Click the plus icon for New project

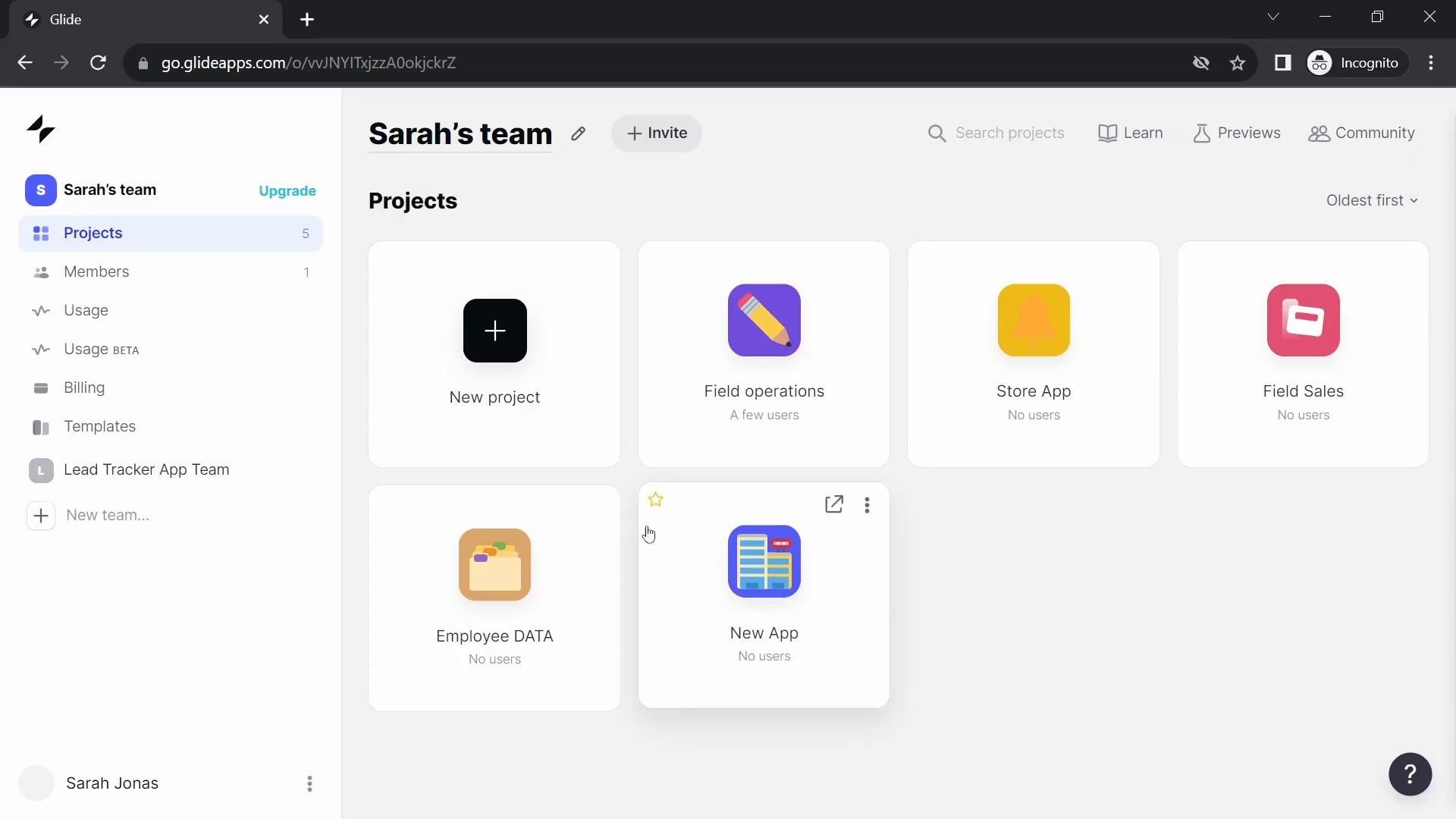click(x=494, y=331)
